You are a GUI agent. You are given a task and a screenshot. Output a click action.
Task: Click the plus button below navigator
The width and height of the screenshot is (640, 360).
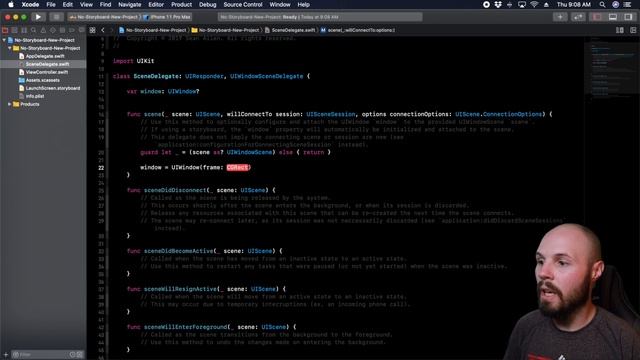(6, 355)
